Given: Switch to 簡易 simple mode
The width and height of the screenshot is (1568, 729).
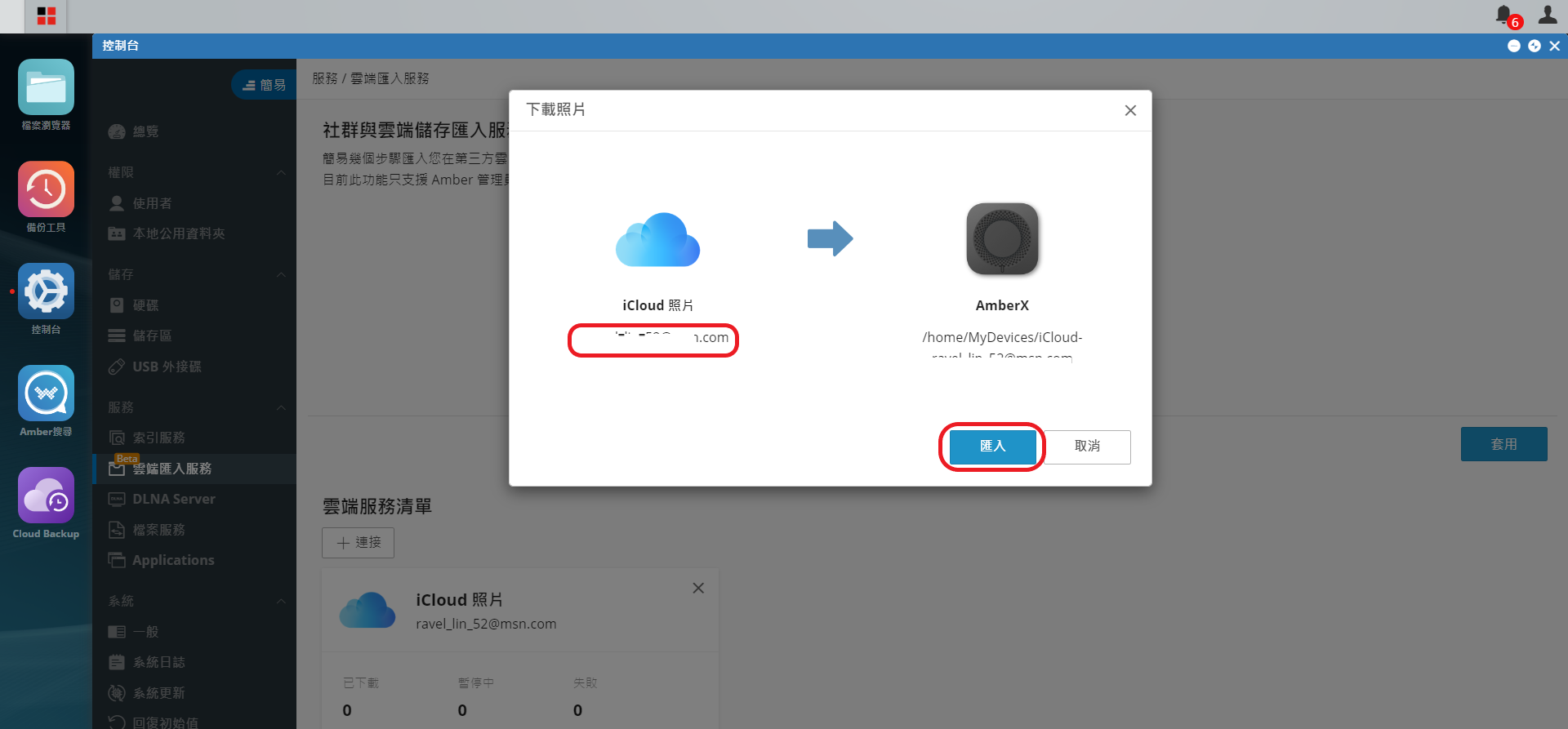Looking at the screenshot, I should tap(264, 85).
